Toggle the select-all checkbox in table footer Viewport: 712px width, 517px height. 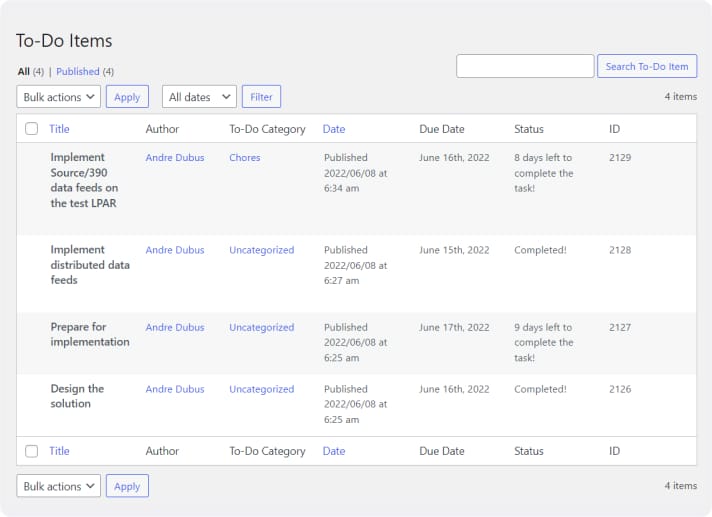click(x=32, y=451)
